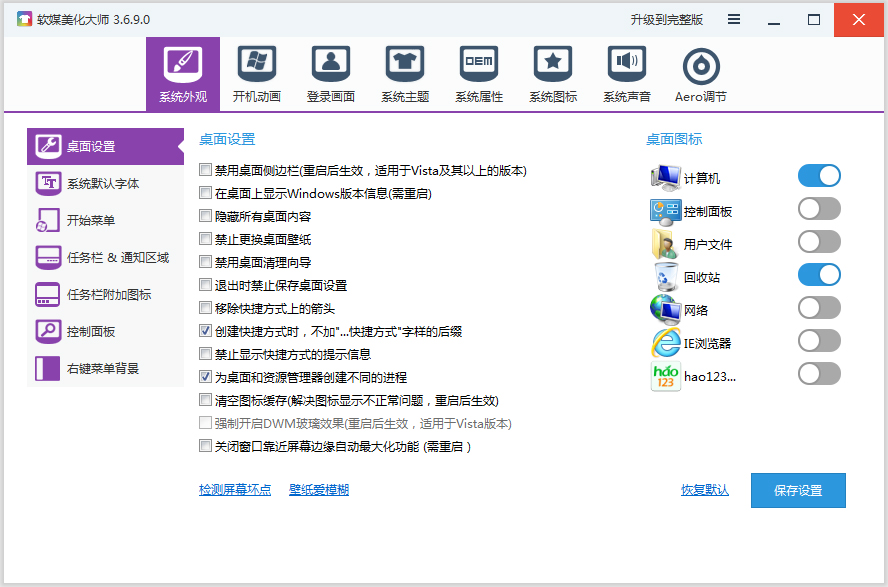Click the 用户文件 folder icon image
The width and height of the screenshot is (888, 587).
coord(665,244)
